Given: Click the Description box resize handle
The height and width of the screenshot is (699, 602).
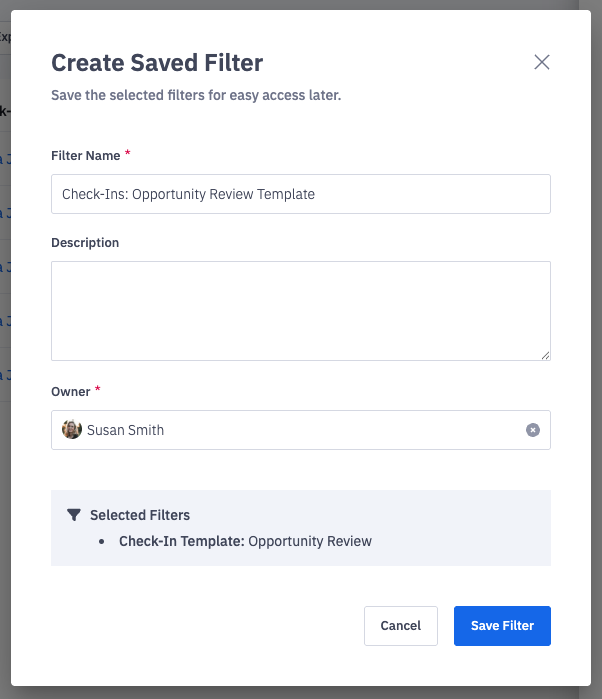Looking at the screenshot, I should pos(546,355).
